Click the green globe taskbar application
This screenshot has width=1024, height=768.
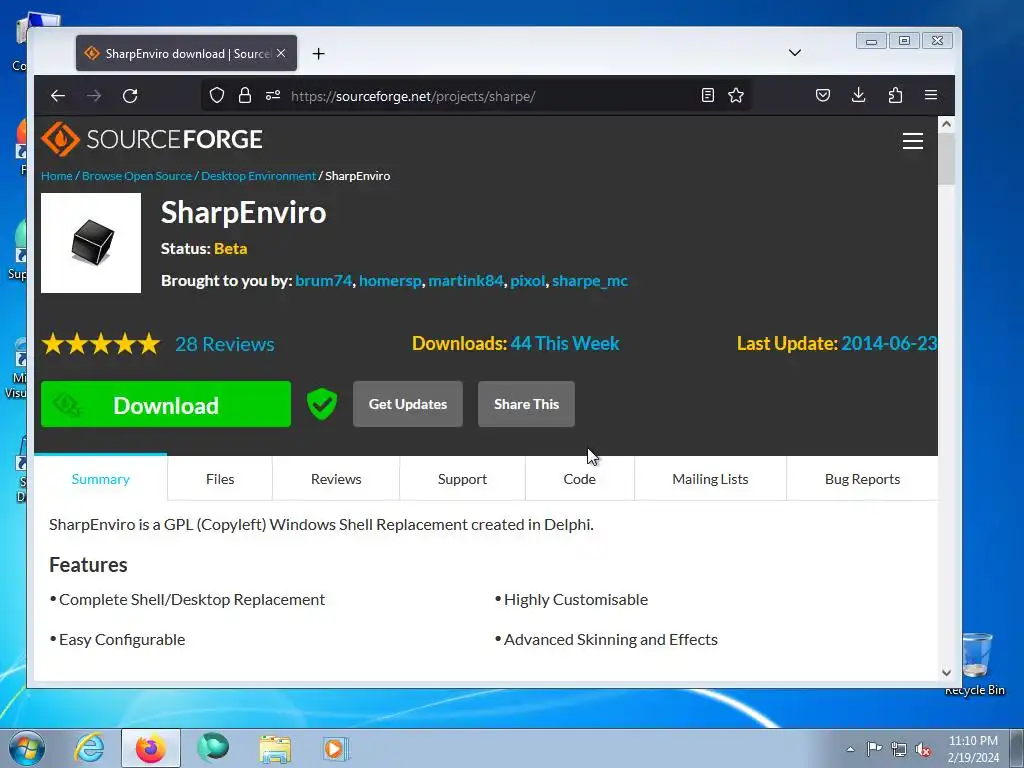214,748
